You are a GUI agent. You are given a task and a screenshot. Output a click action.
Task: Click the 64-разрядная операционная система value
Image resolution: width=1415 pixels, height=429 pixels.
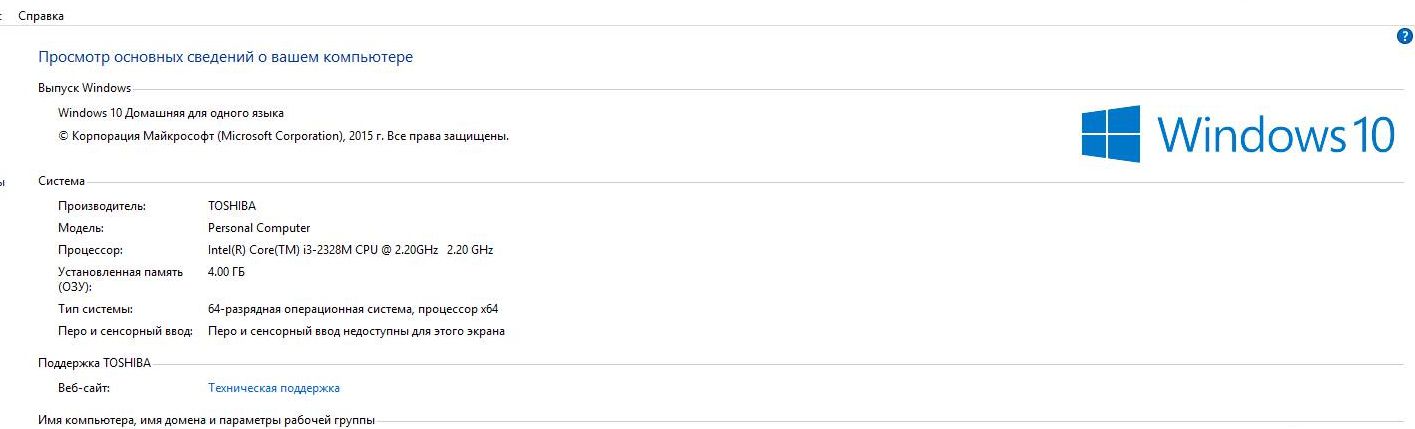coord(353,309)
